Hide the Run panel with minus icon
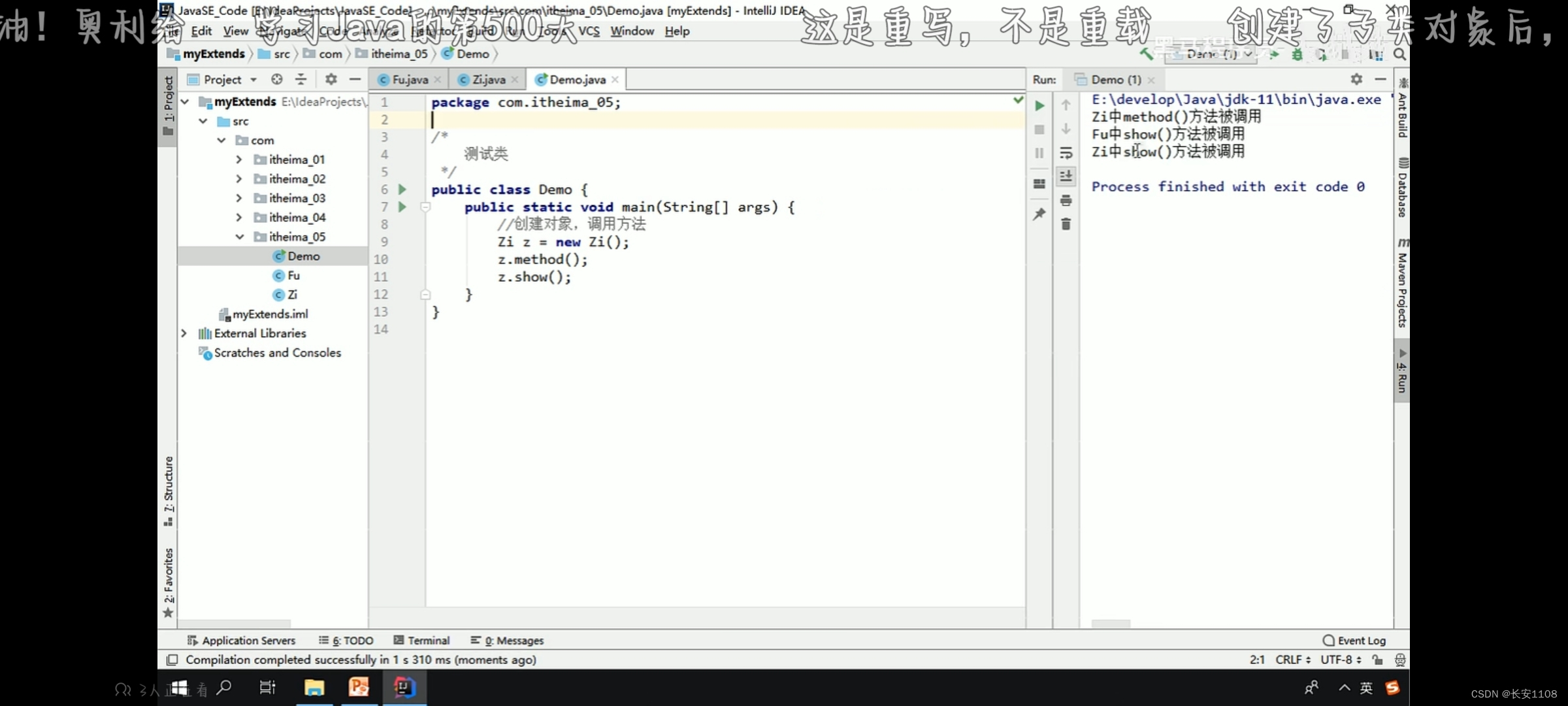 [x=1380, y=79]
